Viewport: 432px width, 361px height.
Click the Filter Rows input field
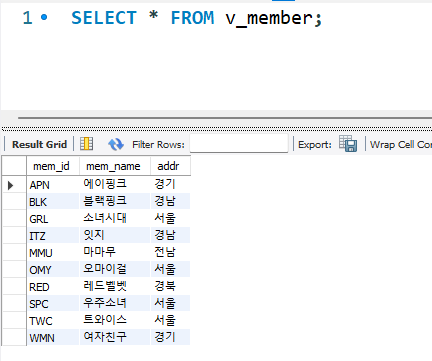[239, 144]
